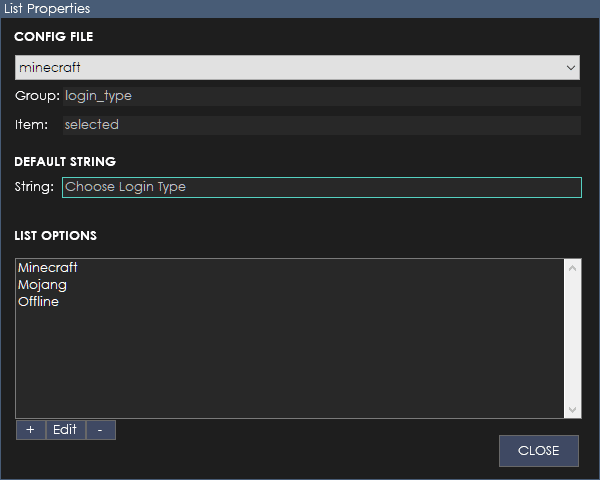Image resolution: width=600 pixels, height=480 pixels.
Task: Open the minecraft config file dropdown
Action: (x=297, y=68)
